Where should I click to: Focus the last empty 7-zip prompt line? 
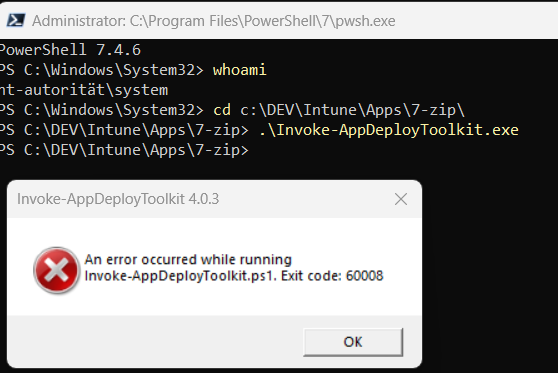coord(124,150)
